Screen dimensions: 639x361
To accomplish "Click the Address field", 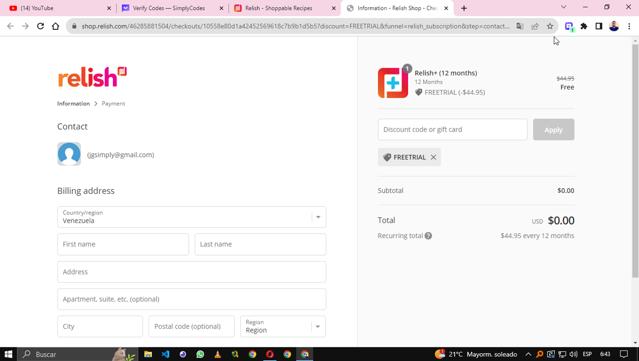I will pos(192,272).
